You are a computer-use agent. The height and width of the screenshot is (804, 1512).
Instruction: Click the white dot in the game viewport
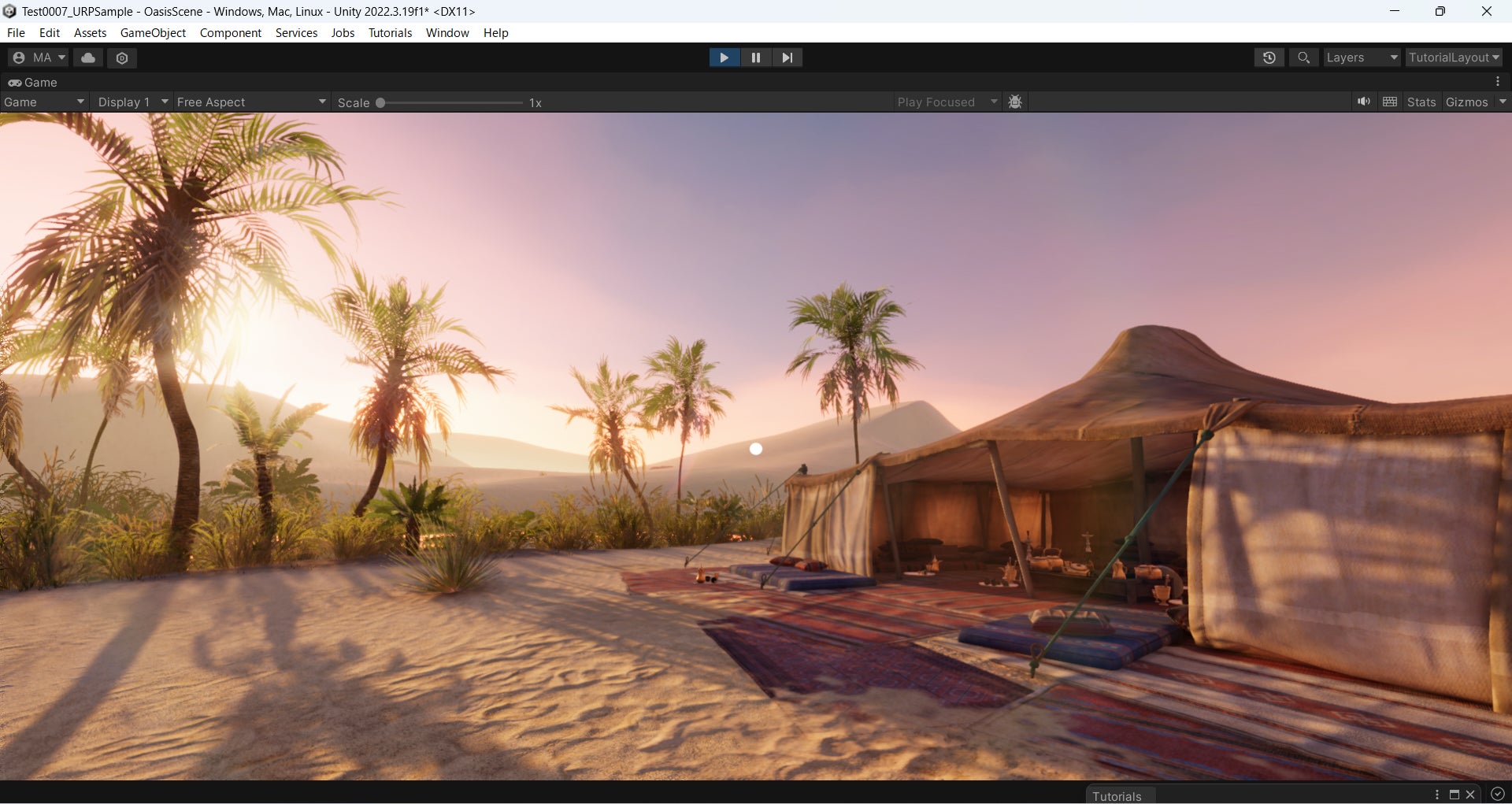(756, 449)
